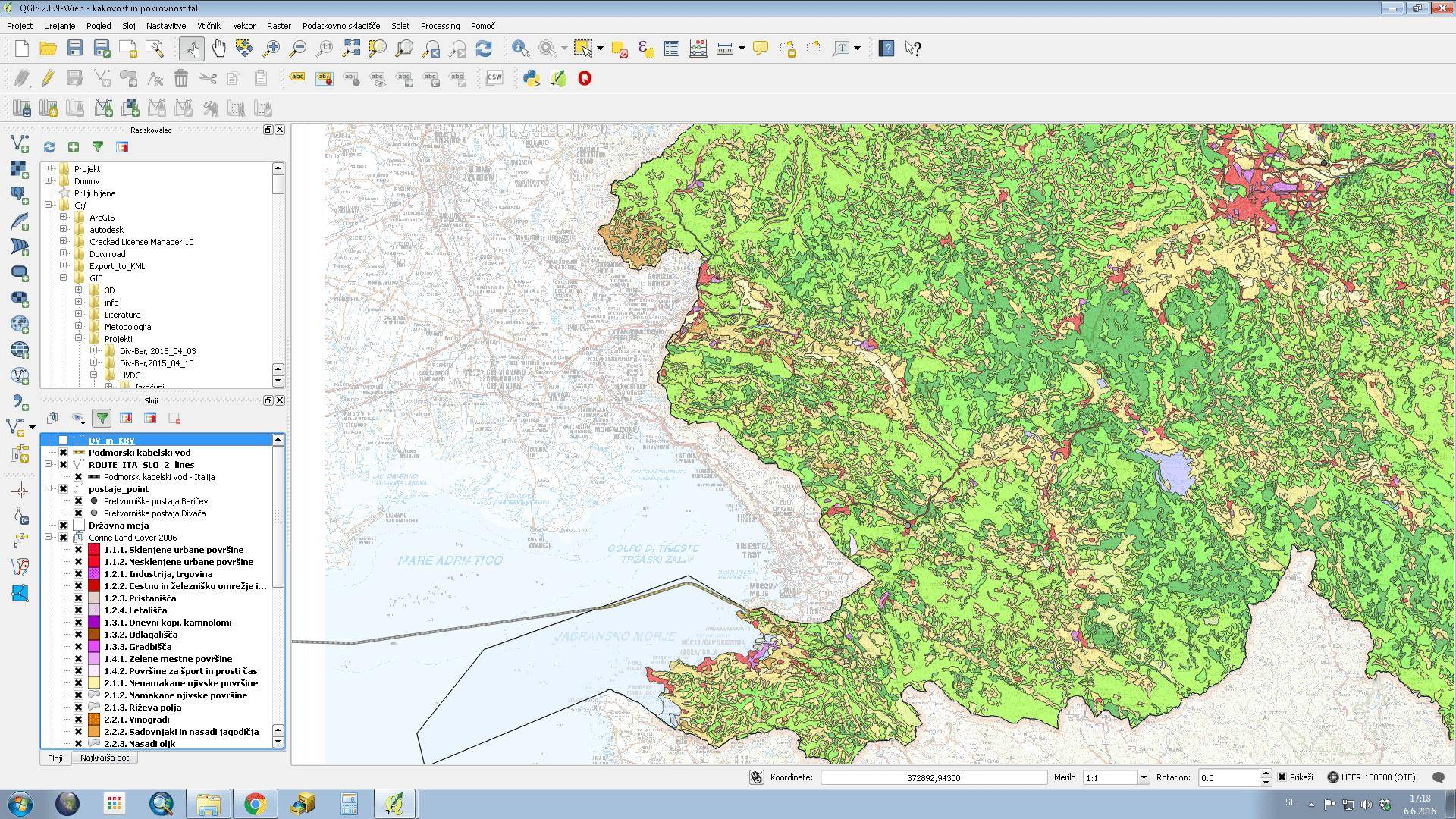This screenshot has height=819, width=1456.
Task: Toggle the Državna meja layer visibility
Action: [64, 526]
